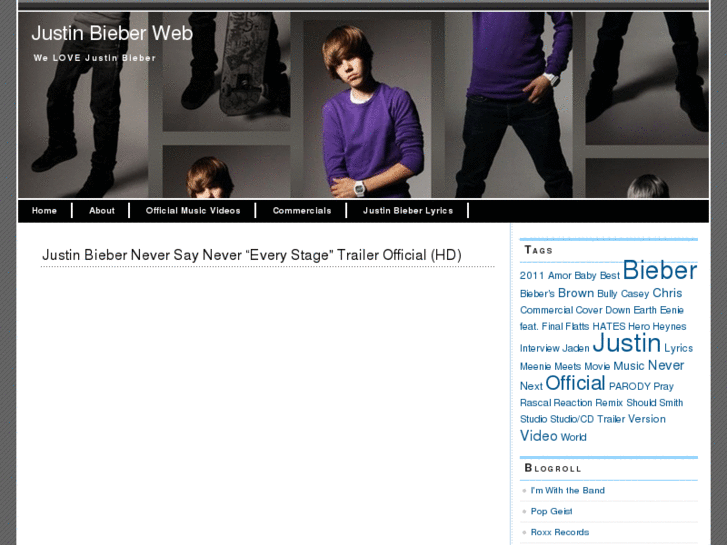The image size is (727, 545).
Task: Select the Meenie tag
Action: click(x=536, y=366)
